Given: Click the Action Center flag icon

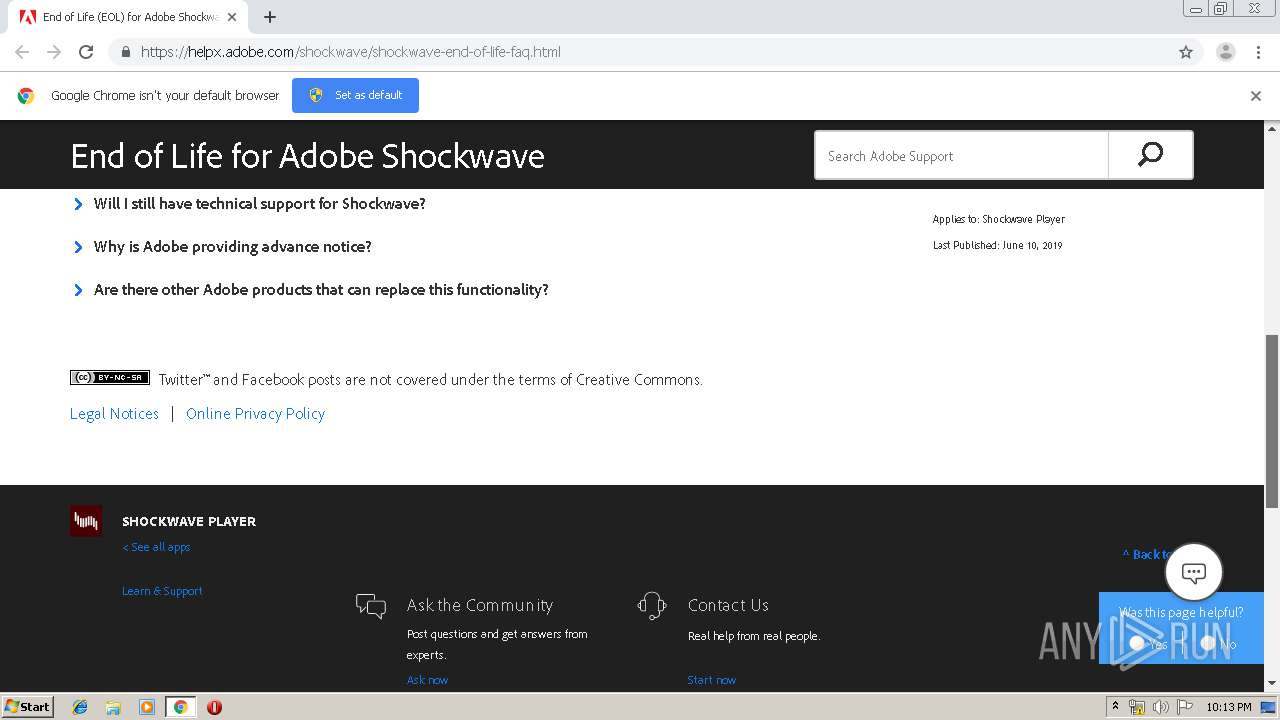Looking at the screenshot, I should (x=1184, y=707).
